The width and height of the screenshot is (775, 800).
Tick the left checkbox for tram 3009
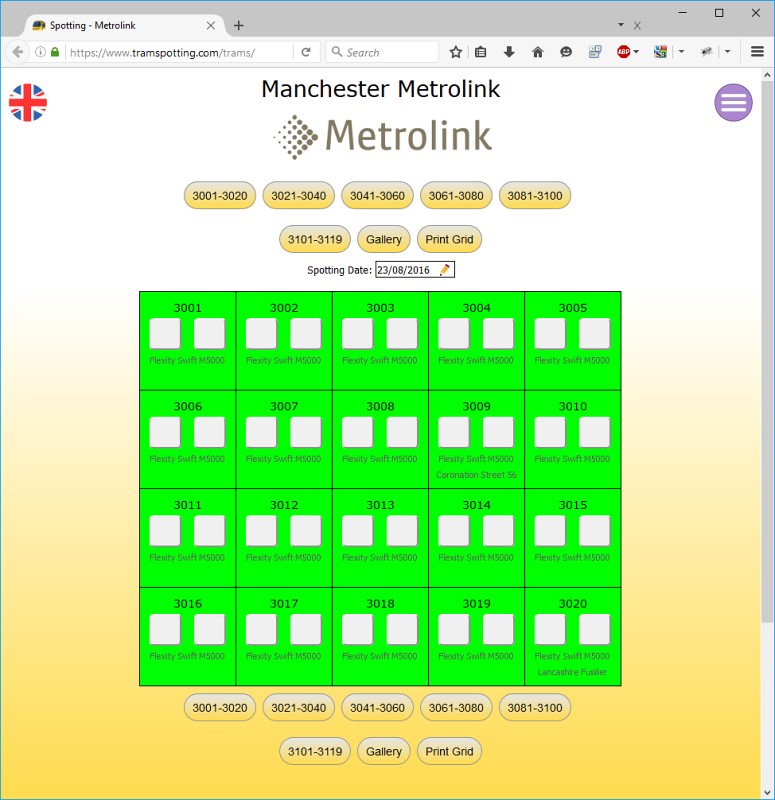tap(454, 432)
